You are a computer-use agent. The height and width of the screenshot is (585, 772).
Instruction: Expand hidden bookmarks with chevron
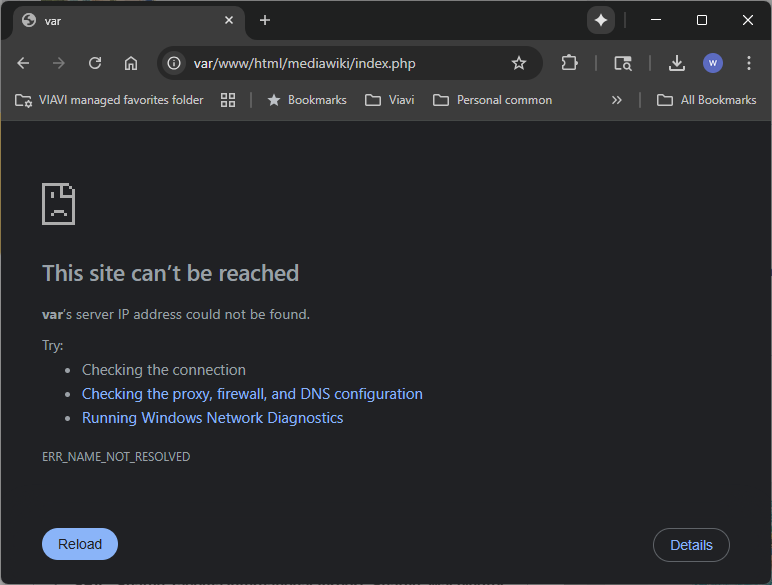pos(617,100)
